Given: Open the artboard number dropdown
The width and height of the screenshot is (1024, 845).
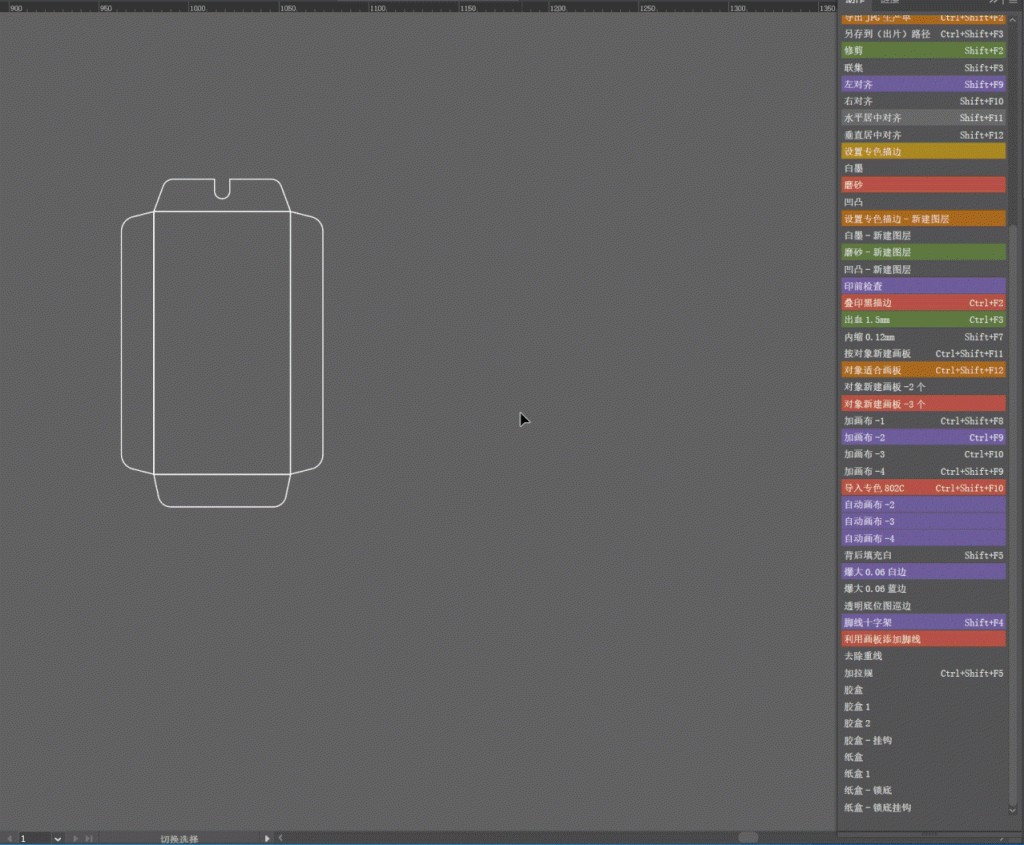Looking at the screenshot, I should pos(57,838).
